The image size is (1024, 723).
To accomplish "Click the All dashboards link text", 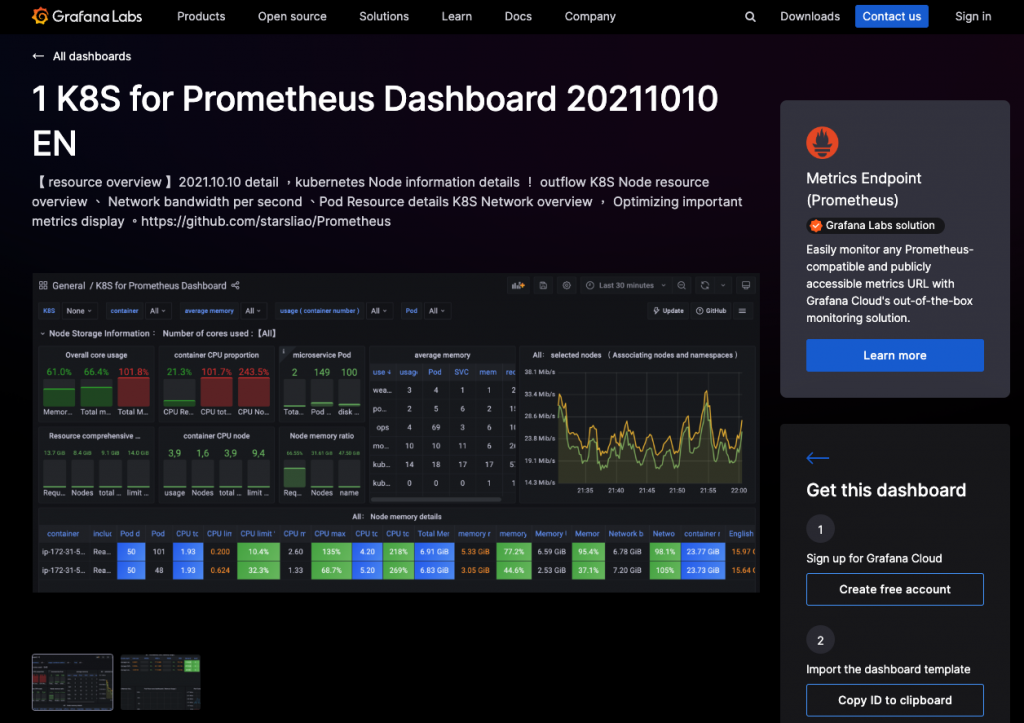I will point(91,56).
